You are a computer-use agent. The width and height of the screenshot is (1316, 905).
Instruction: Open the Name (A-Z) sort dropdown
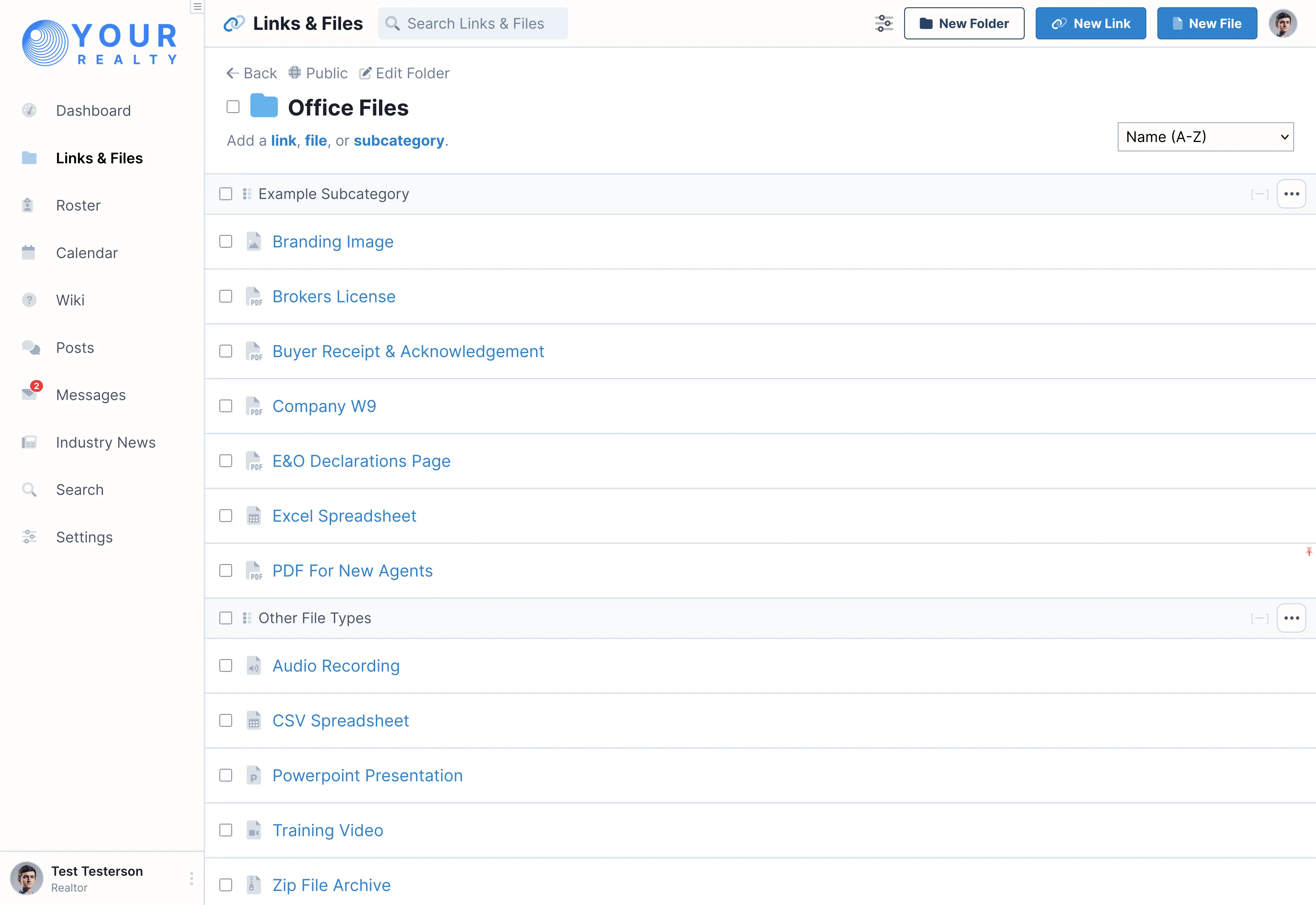coord(1205,137)
